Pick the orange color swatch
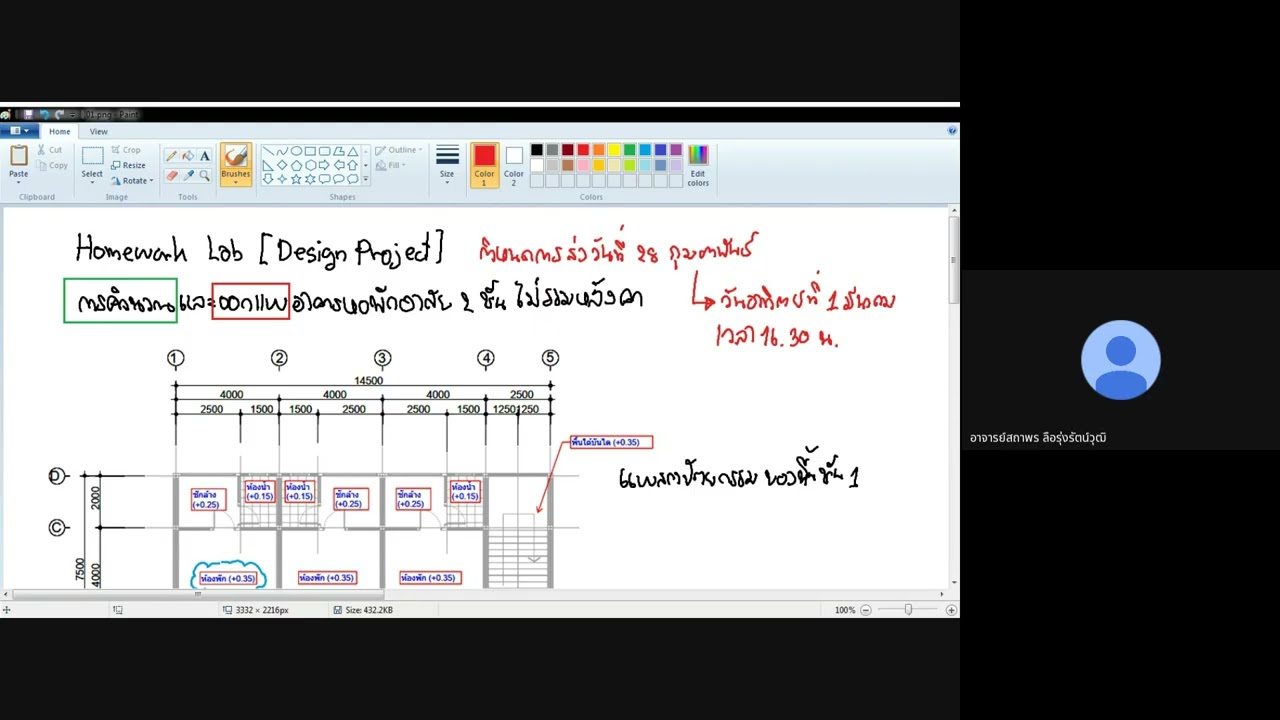Image resolution: width=1280 pixels, height=720 pixels. click(x=598, y=150)
